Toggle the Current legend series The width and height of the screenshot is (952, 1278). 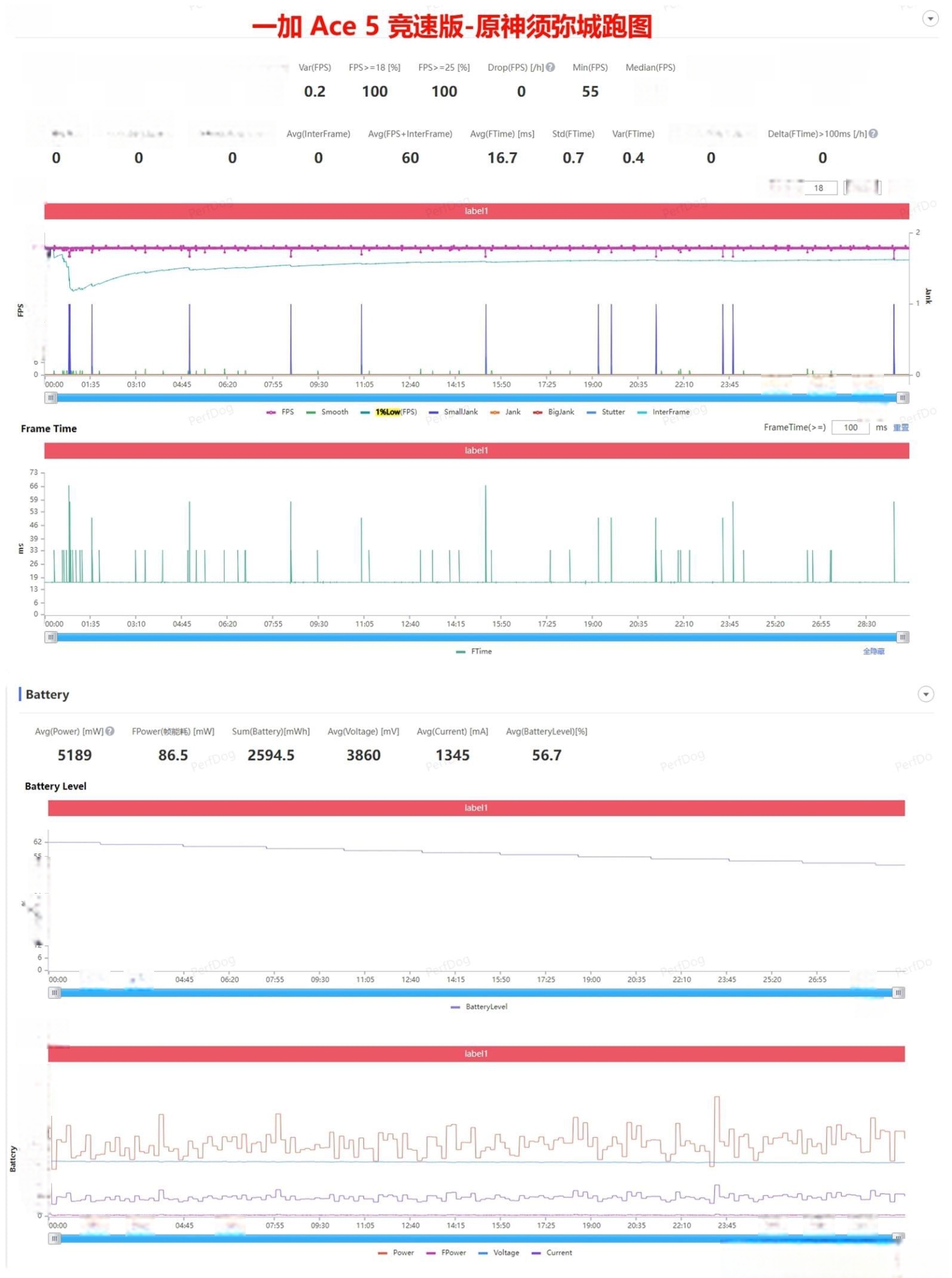[x=551, y=1252]
